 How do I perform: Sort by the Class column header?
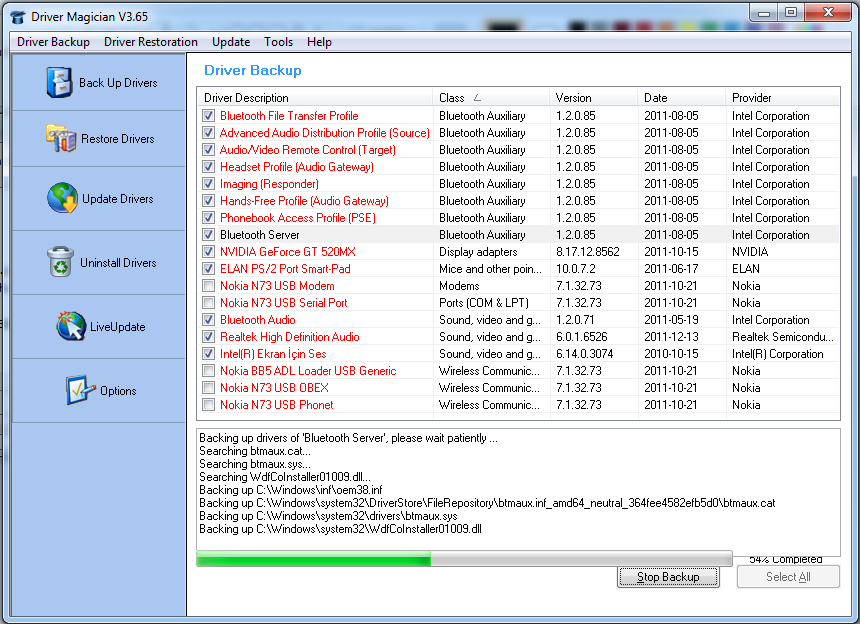pyautogui.click(x=491, y=98)
